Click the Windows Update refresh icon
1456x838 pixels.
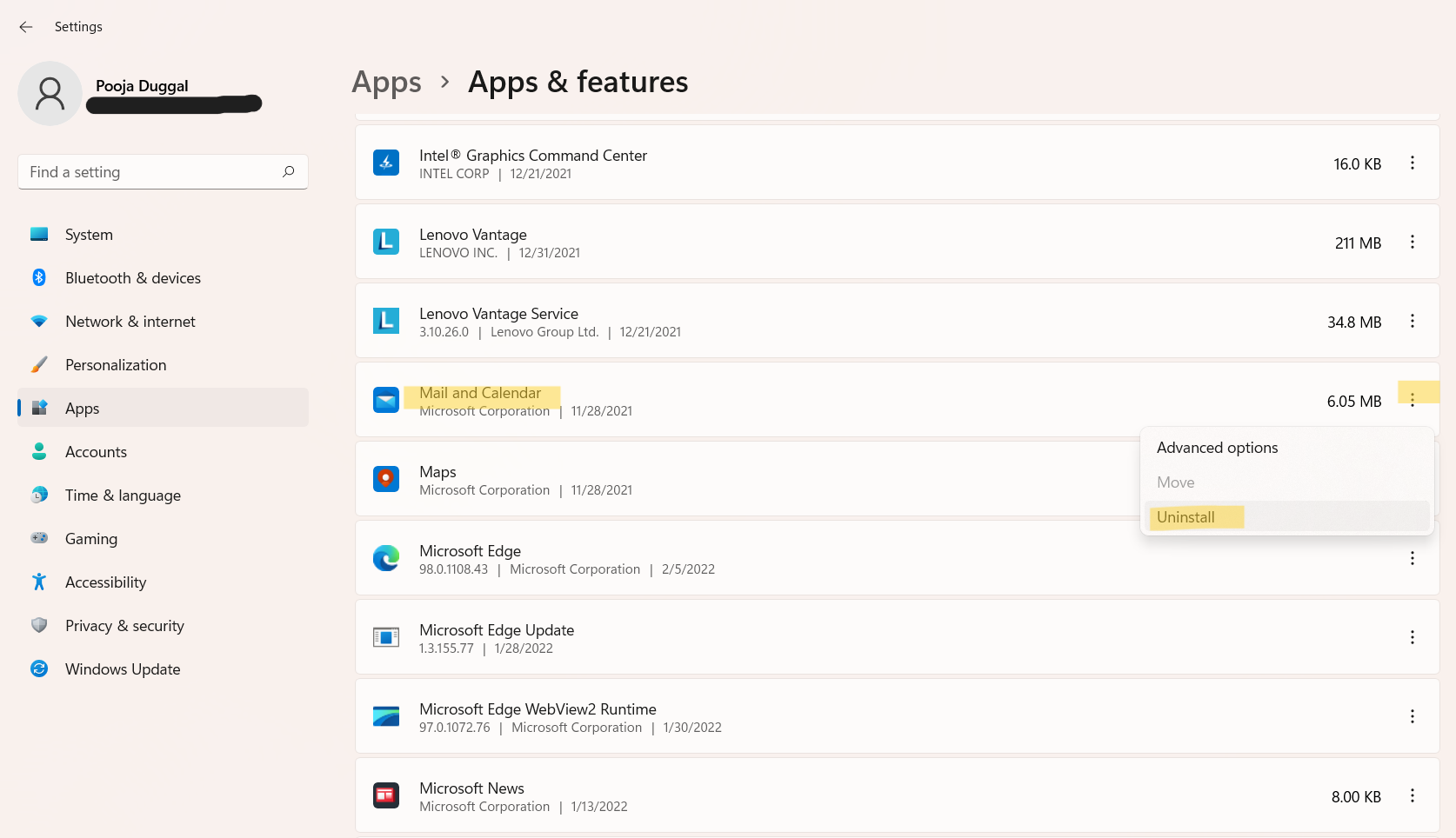point(39,668)
